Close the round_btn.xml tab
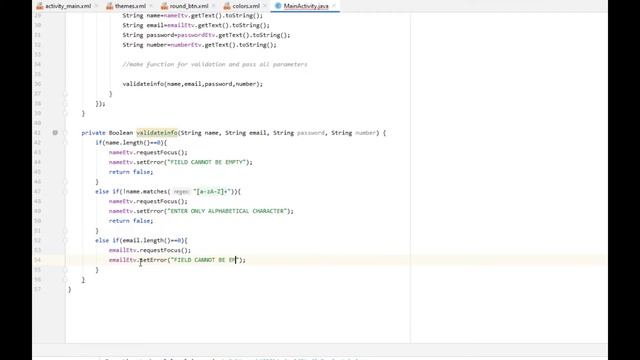 213,6
